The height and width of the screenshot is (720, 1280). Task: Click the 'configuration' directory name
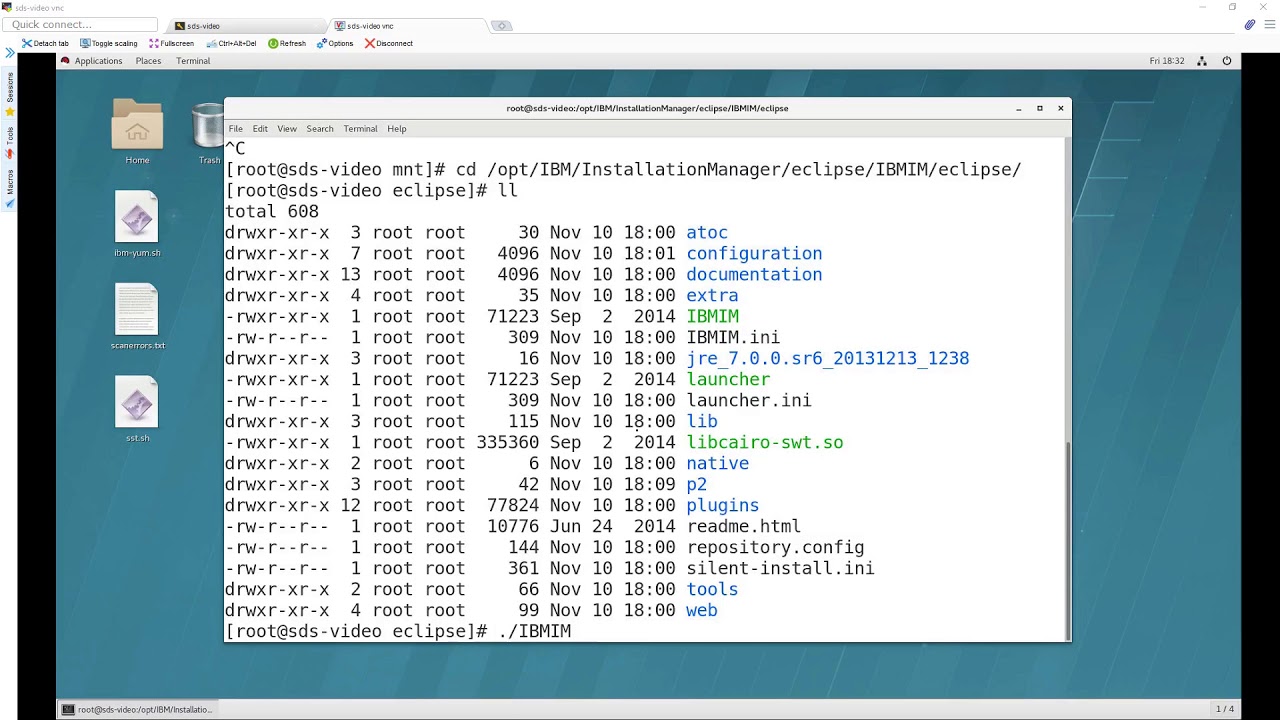(754, 254)
